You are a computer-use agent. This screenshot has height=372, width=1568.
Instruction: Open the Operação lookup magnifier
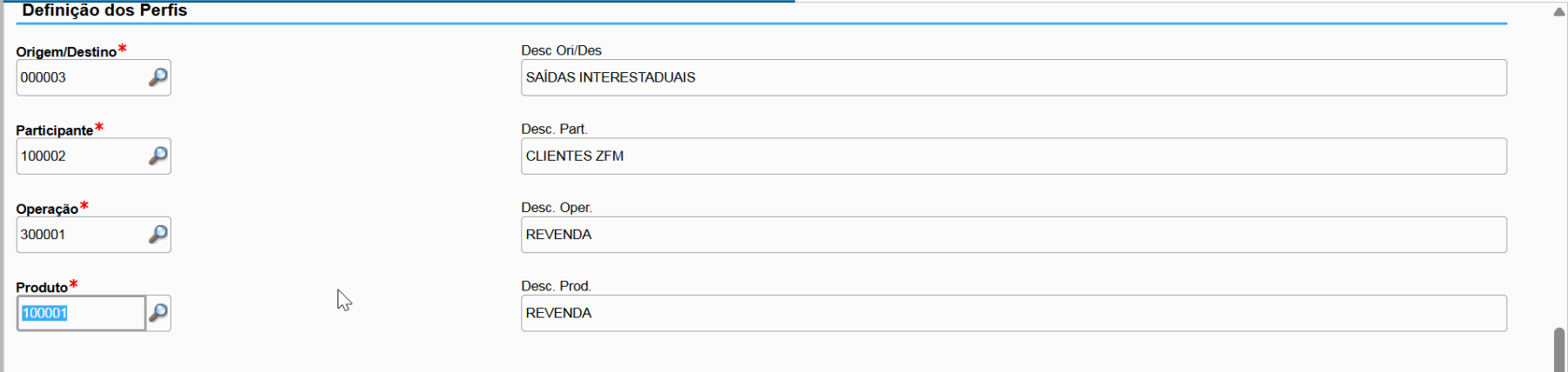pos(158,235)
